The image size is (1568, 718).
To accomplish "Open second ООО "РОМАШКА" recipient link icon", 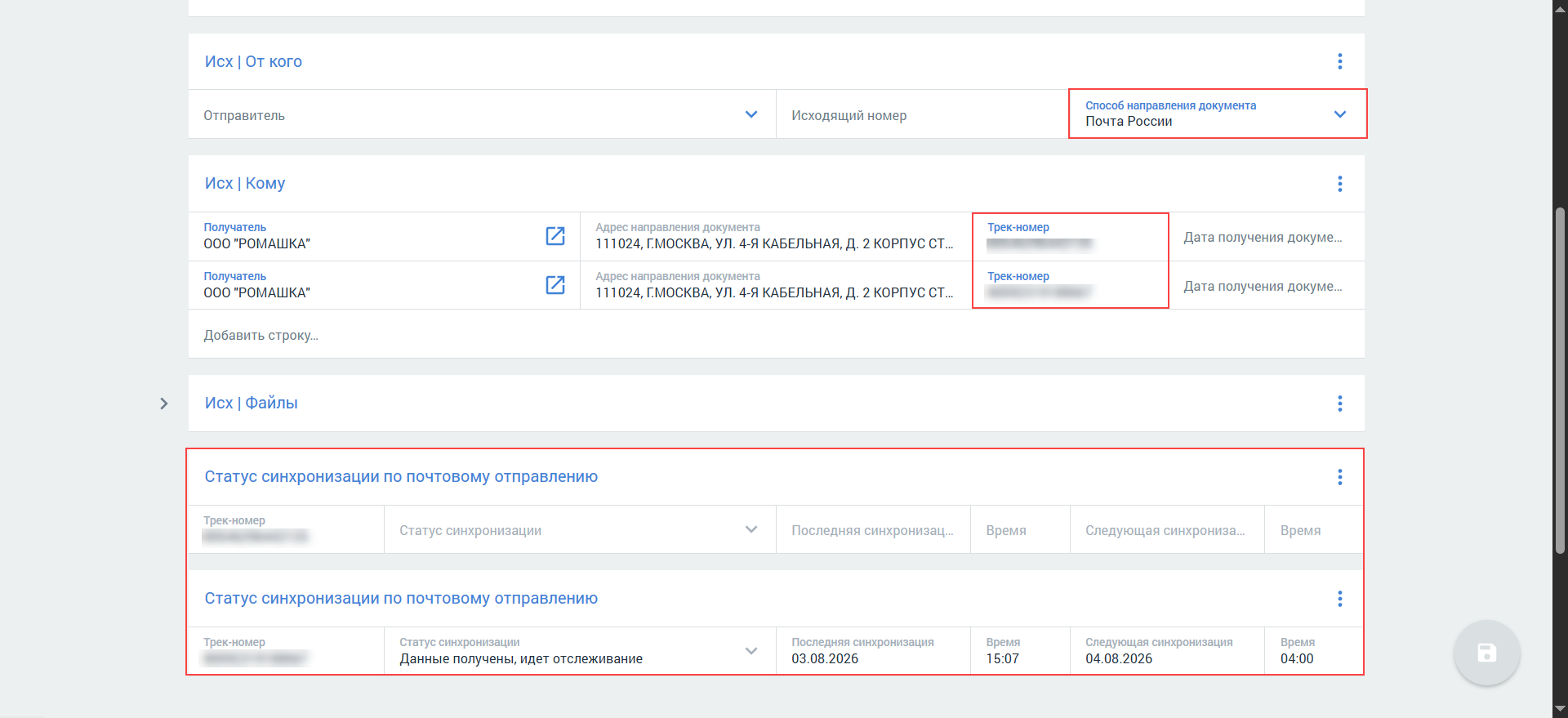I will pos(555,285).
